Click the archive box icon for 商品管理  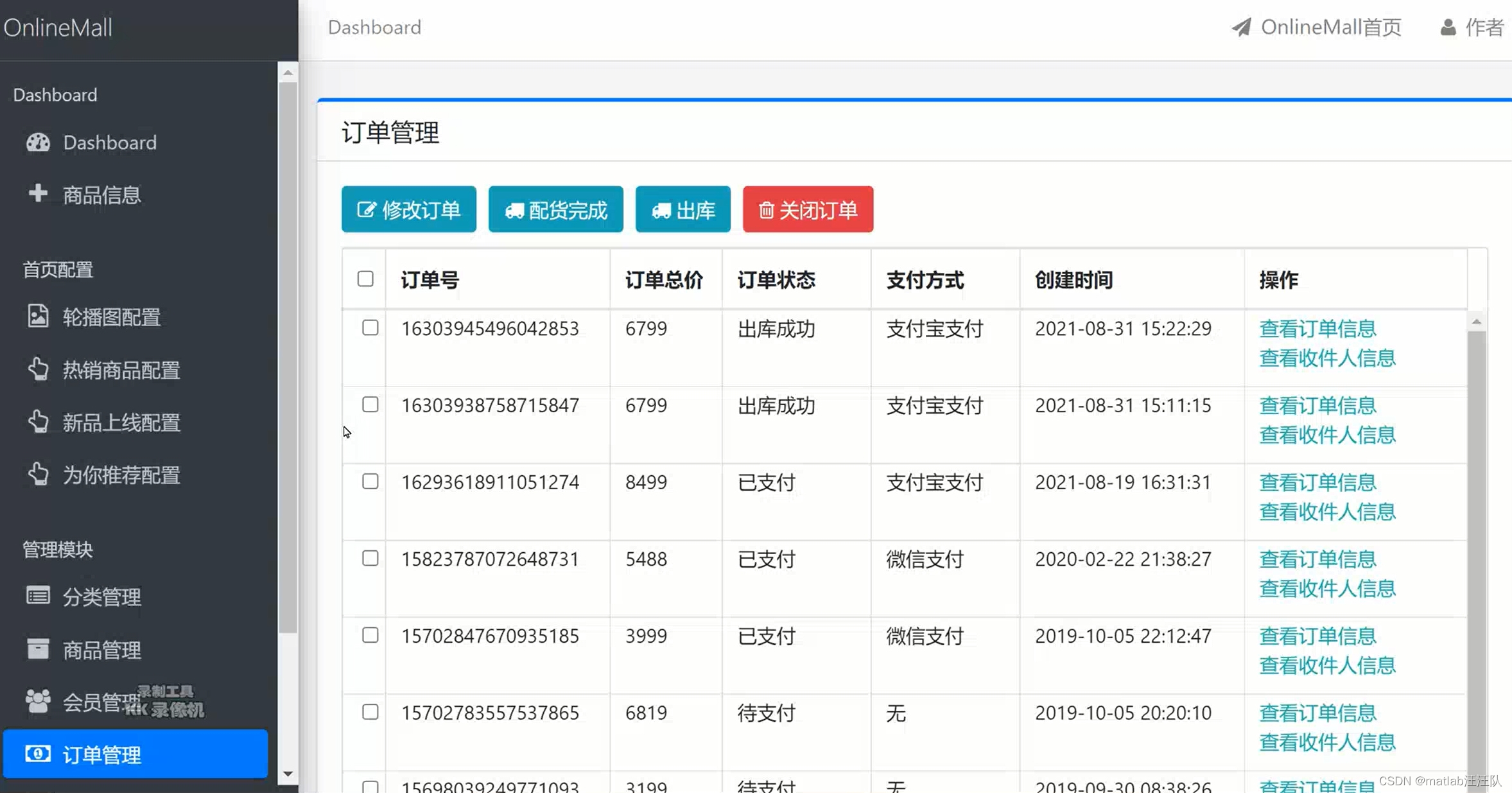click(38, 649)
